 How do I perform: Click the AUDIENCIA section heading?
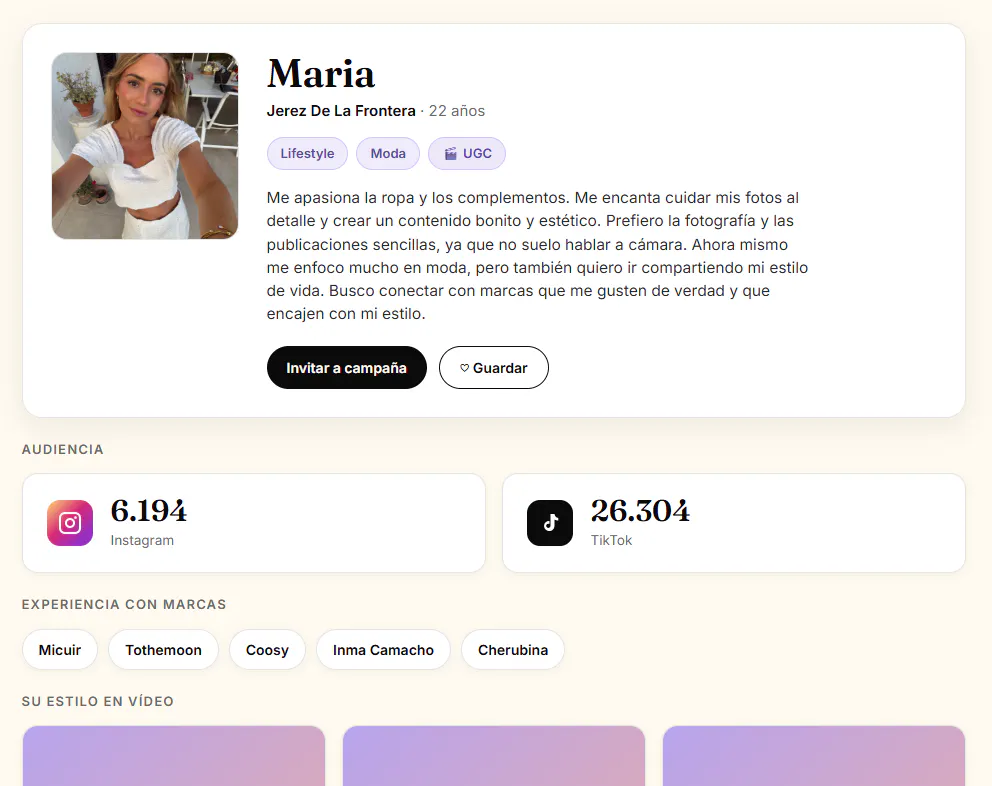pyautogui.click(x=63, y=449)
